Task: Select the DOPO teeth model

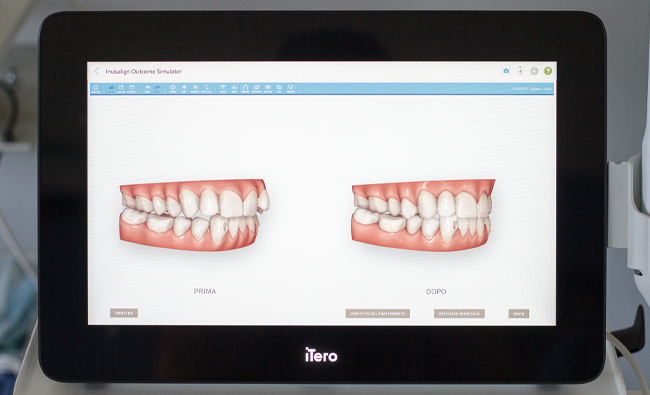Action: pos(423,215)
